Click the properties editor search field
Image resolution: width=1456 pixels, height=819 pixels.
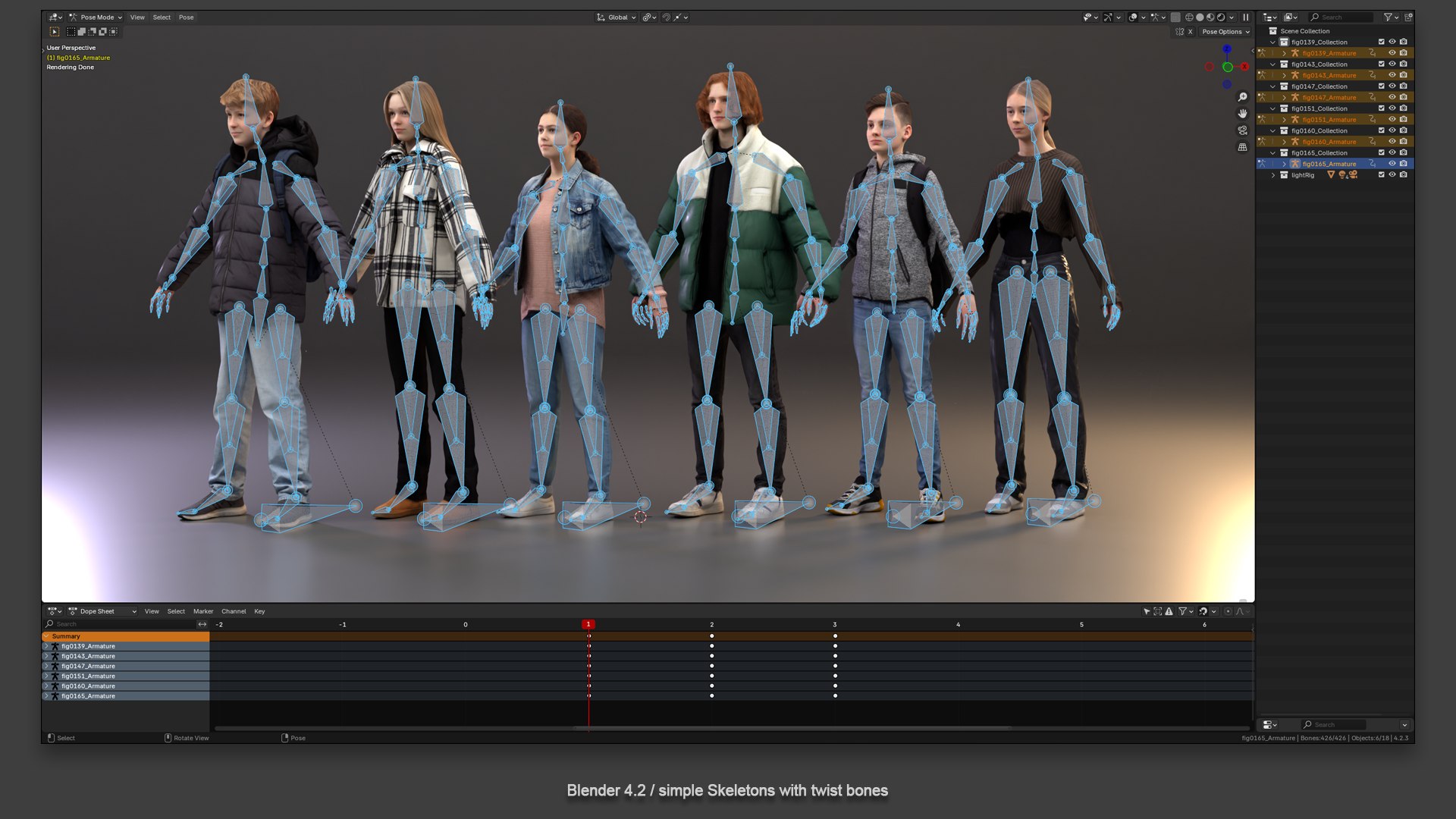point(1335,725)
